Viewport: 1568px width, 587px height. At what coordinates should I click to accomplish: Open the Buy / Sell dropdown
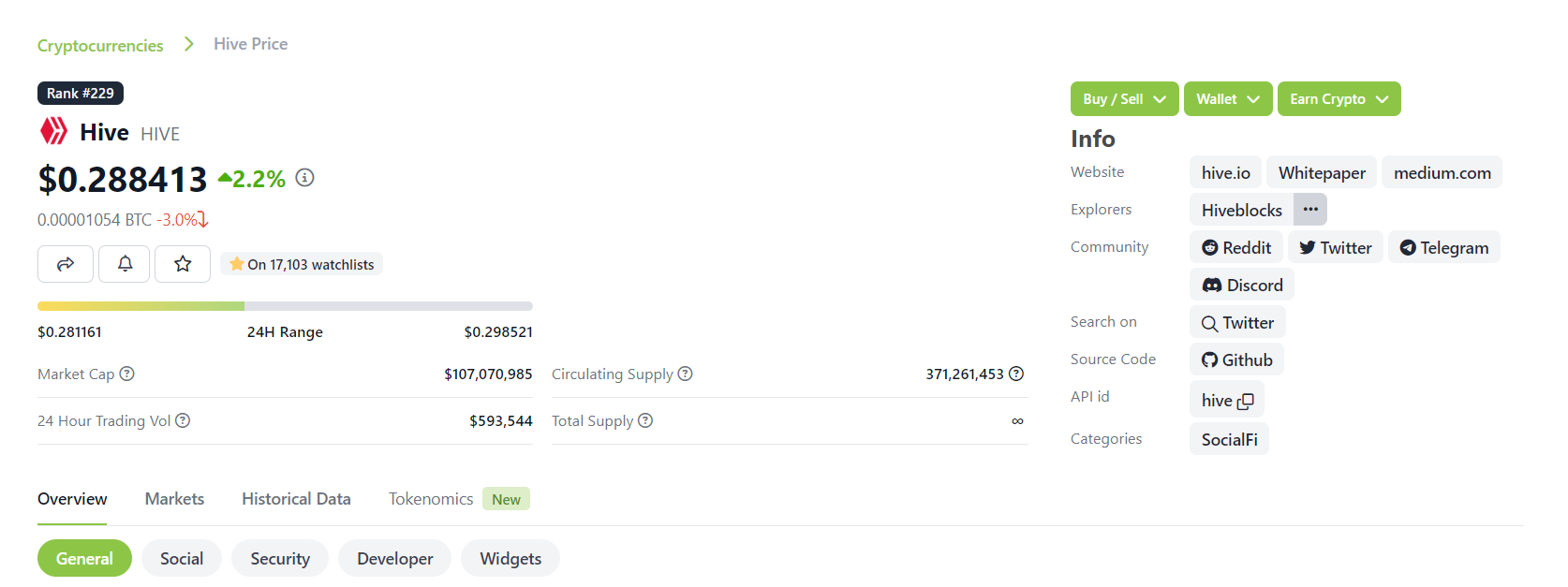tap(1125, 99)
